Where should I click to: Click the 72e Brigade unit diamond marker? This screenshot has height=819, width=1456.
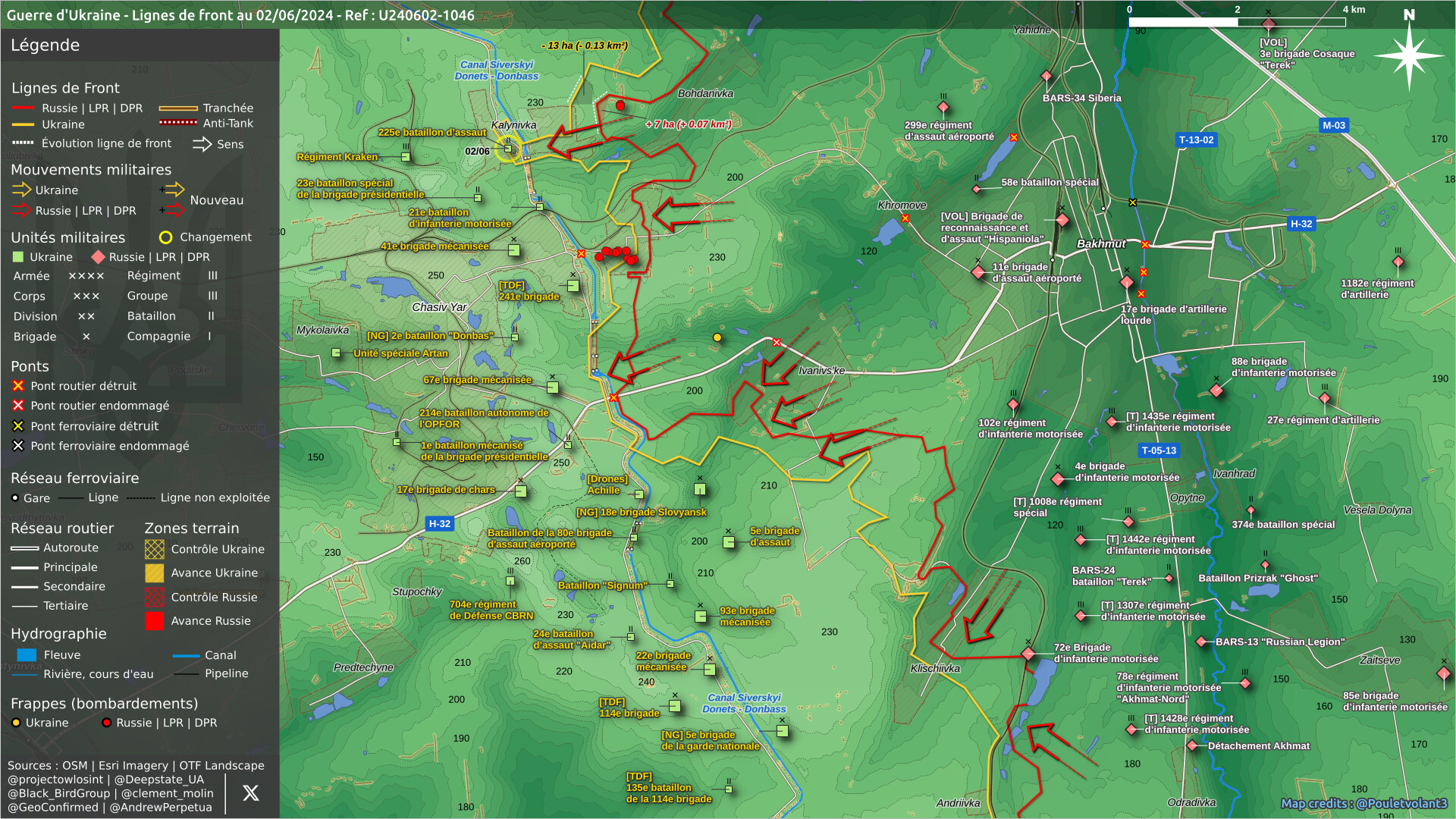pyautogui.click(x=1028, y=654)
